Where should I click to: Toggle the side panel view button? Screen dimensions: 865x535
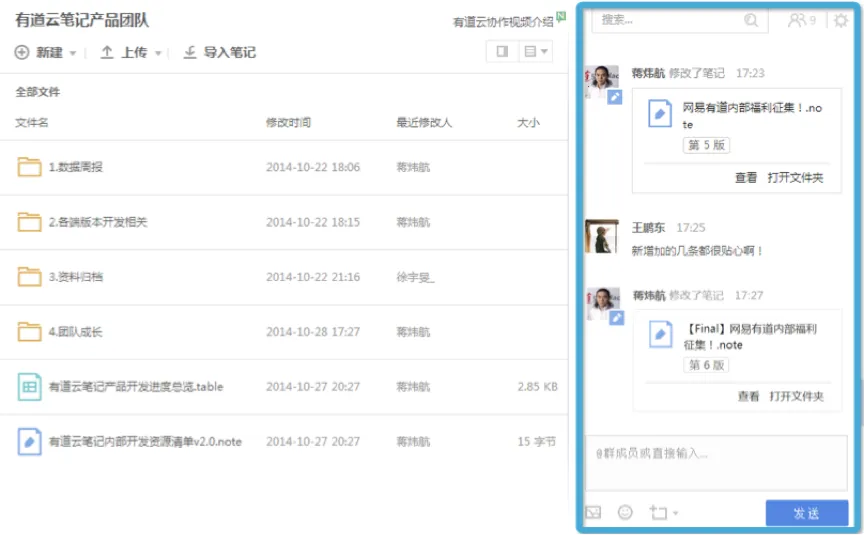[501, 51]
